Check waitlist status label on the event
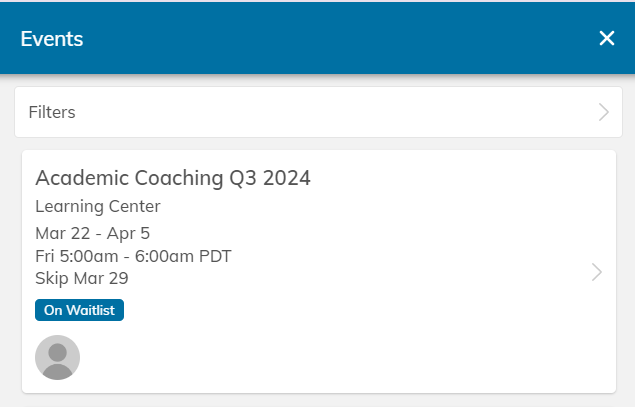635x407 pixels. [79, 310]
